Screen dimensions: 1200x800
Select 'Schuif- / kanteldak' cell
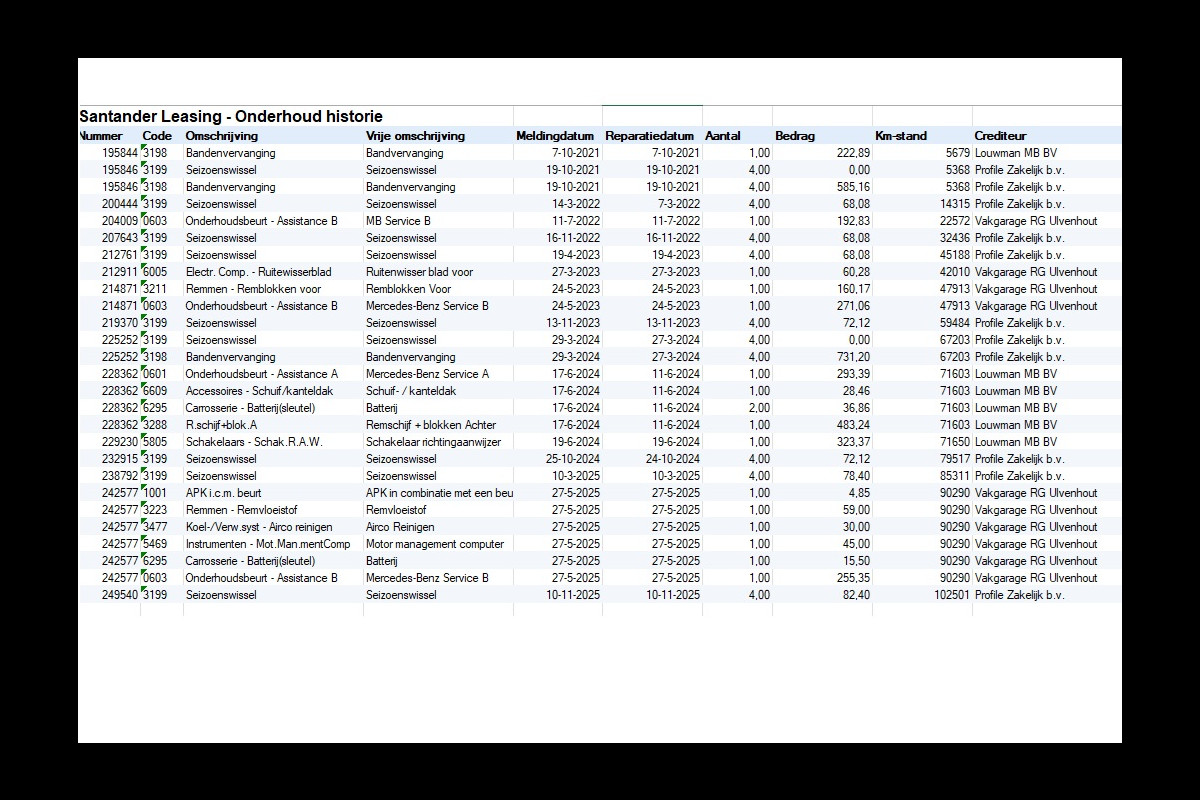click(x=411, y=391)
